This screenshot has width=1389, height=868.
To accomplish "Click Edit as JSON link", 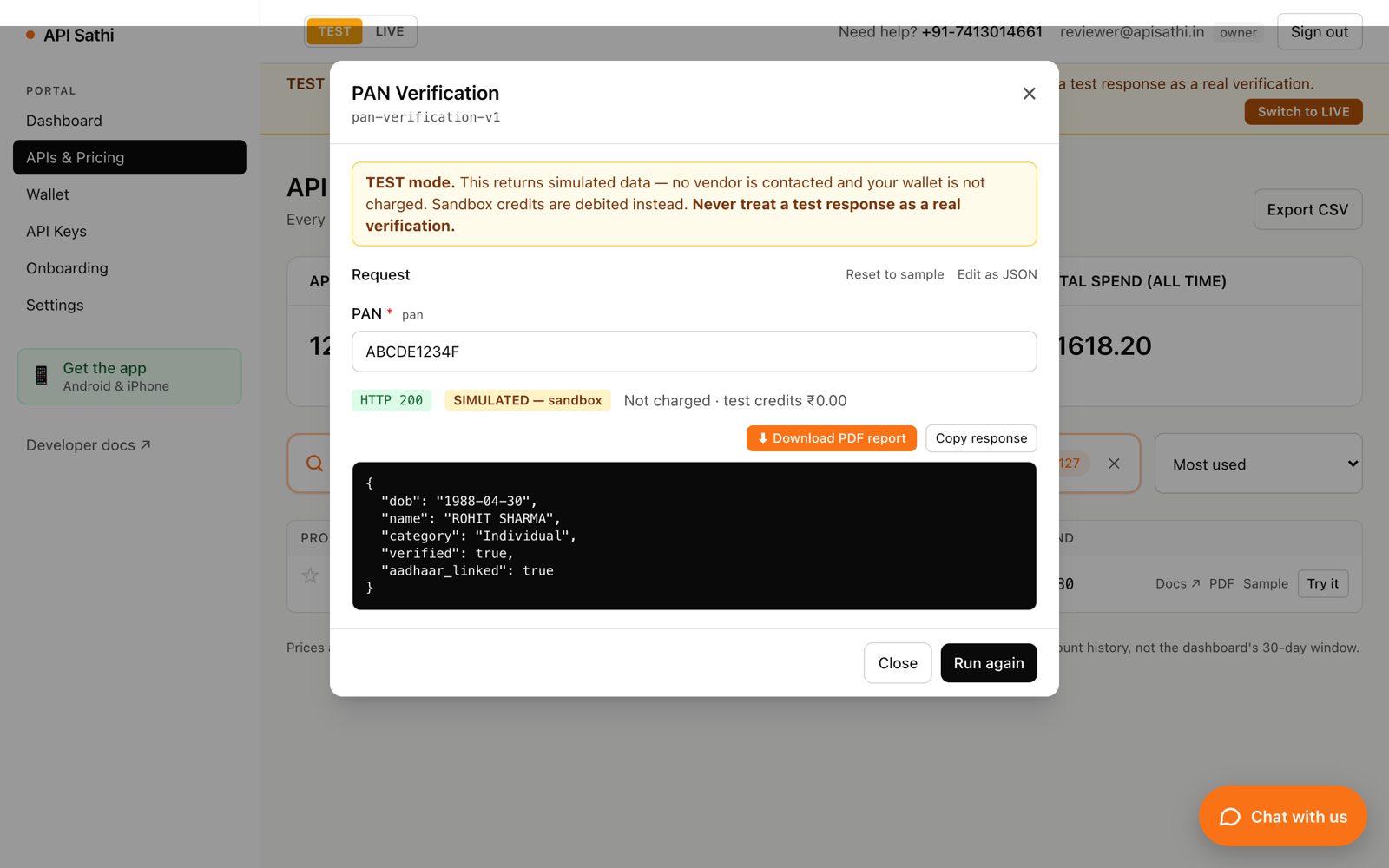I will point(997,274).
